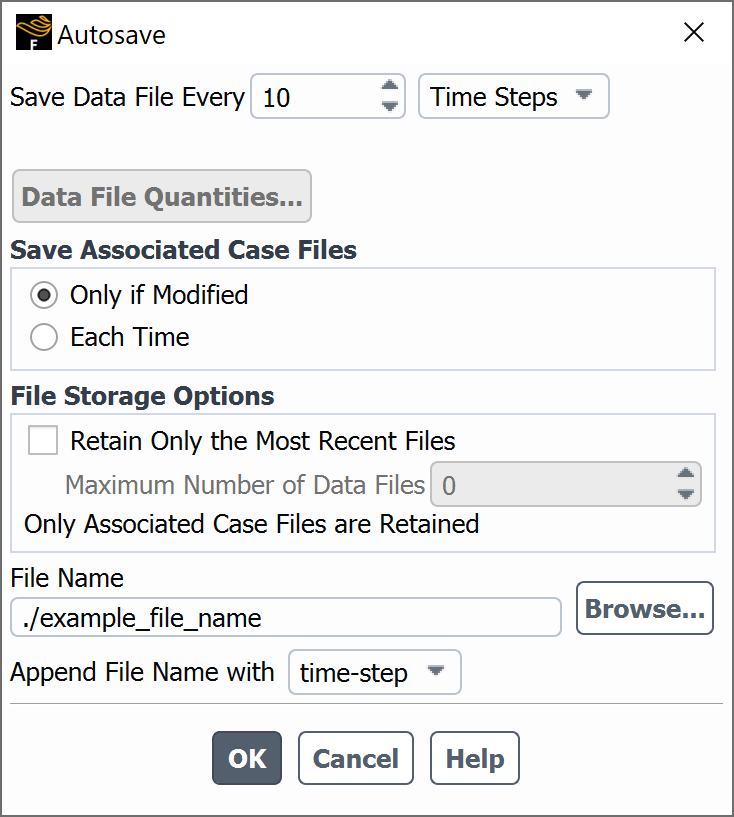Cancel the Autosave dialog
734x817 pixels.
click(356, 758)
